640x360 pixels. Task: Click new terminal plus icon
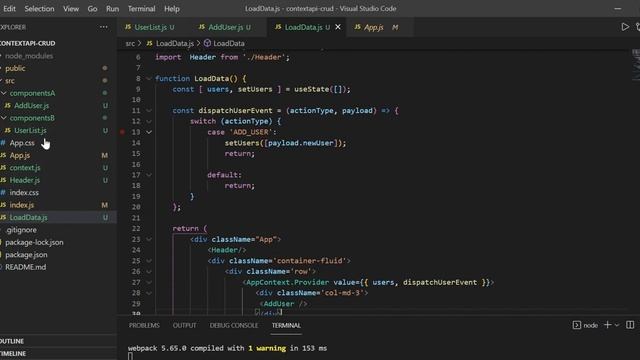[x=607, y=325]
